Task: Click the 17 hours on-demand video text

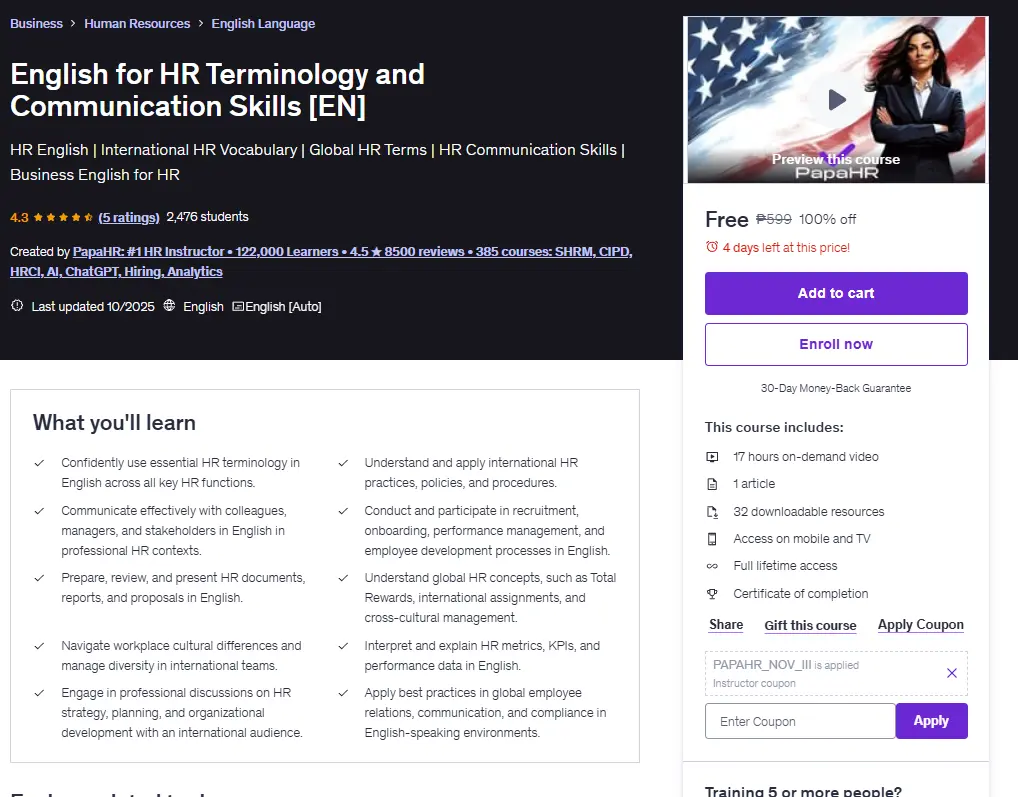Action: click(x=806, y=457)
